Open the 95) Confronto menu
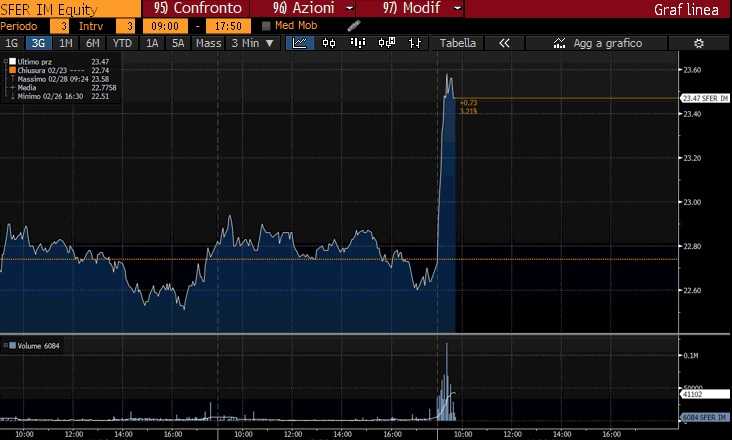The image size is (732, 440). pos(197,8)
